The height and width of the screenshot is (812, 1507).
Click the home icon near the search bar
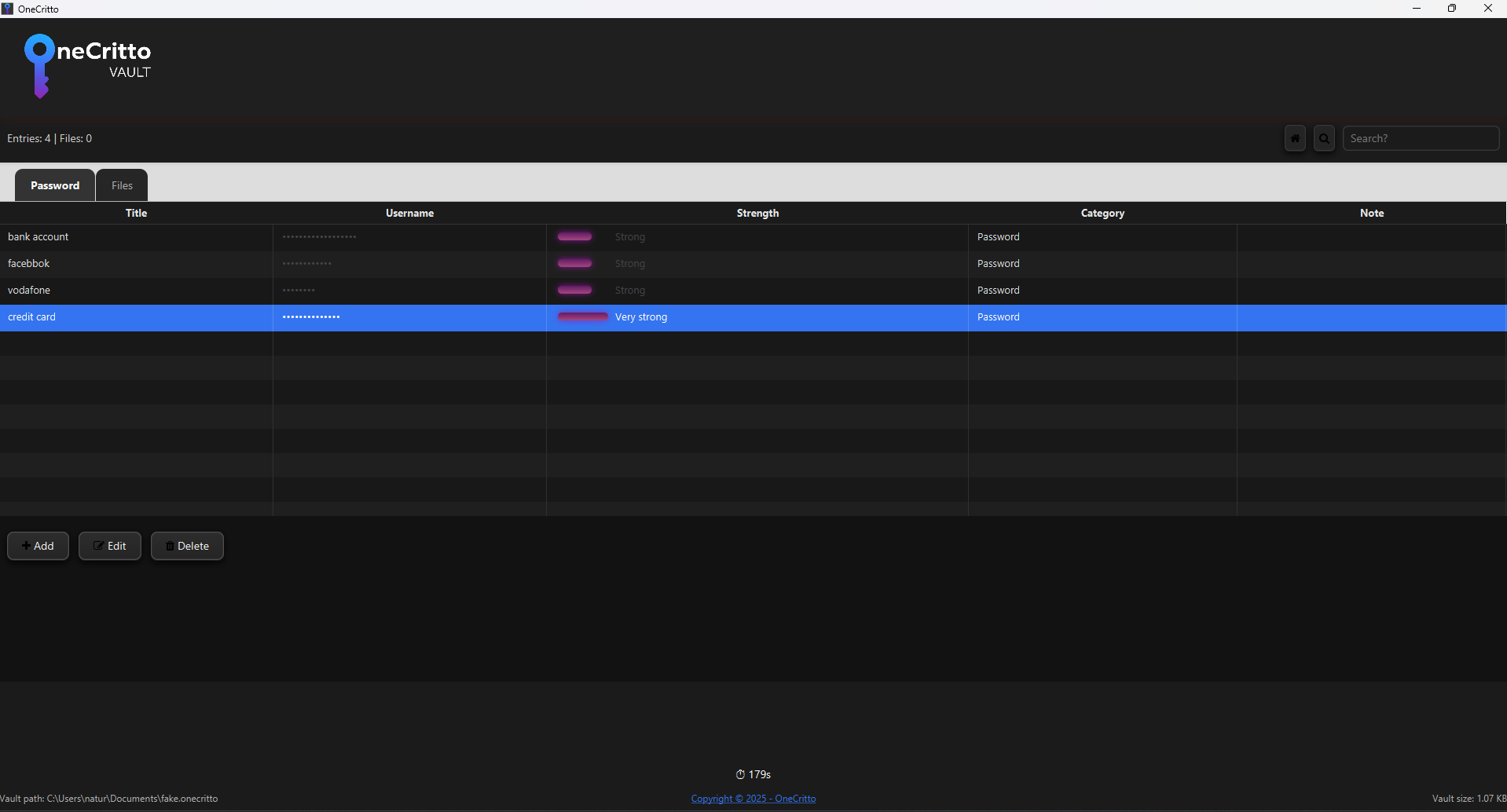1294,138
